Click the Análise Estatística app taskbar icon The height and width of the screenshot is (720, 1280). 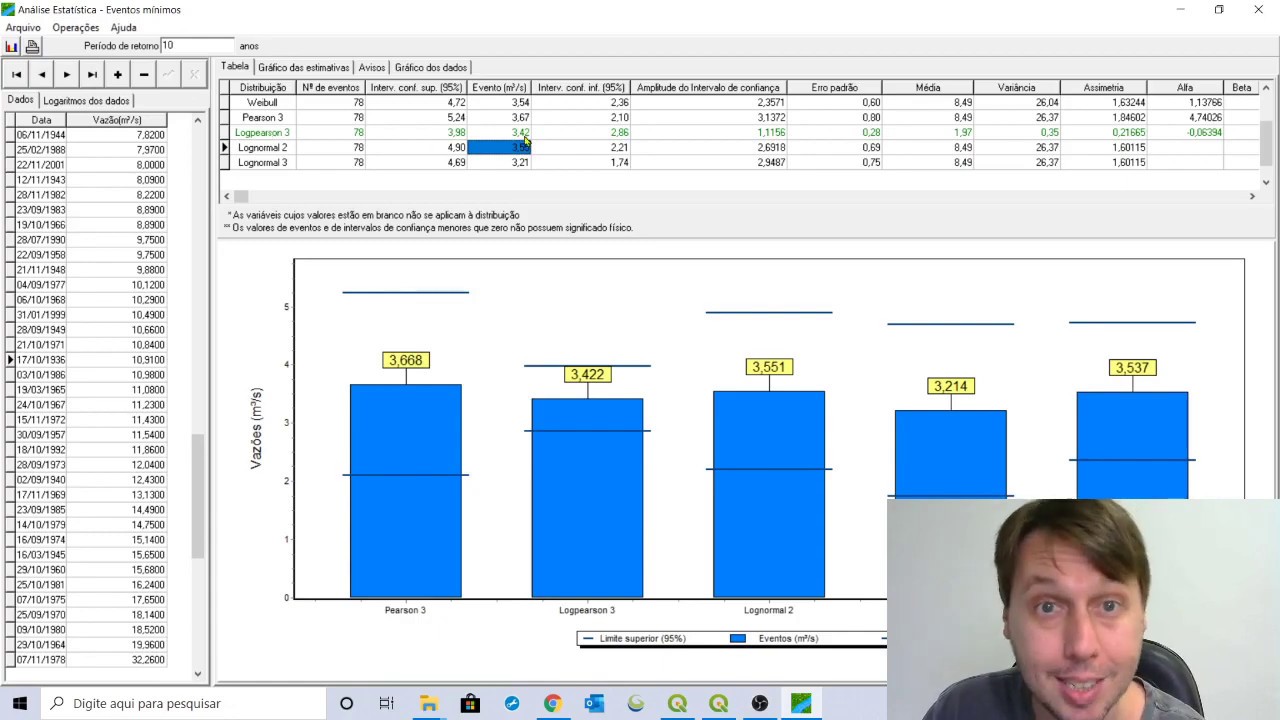click(801, 703)
